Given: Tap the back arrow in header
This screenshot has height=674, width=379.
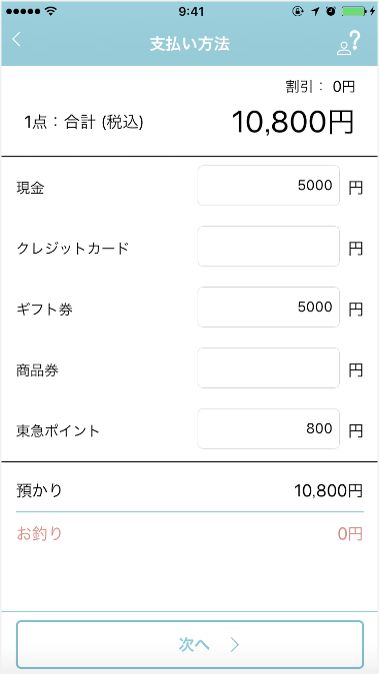Looking at the screenshot, I should (16, 40).
